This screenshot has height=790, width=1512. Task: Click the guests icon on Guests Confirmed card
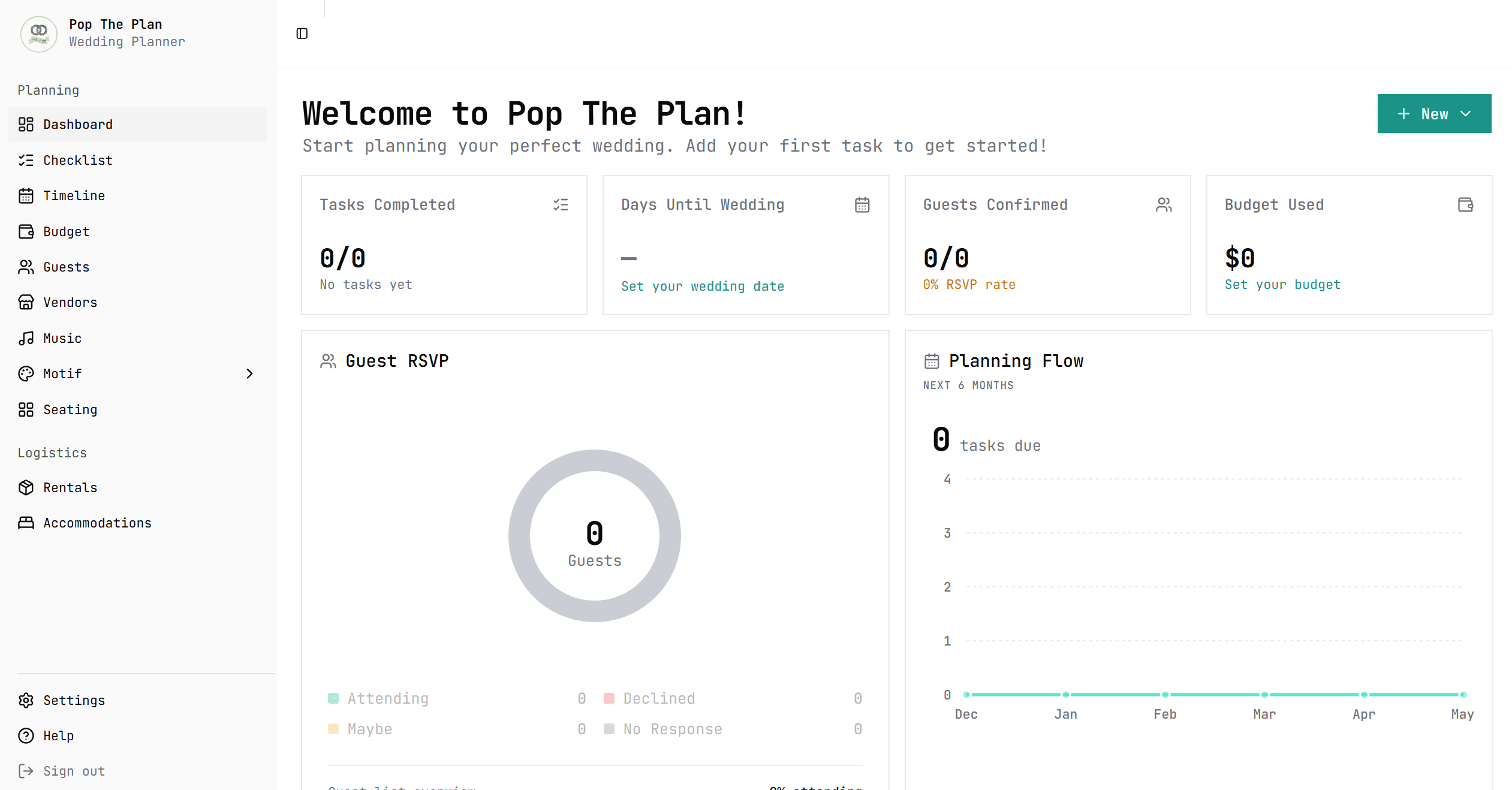(x=1164, y=204)
